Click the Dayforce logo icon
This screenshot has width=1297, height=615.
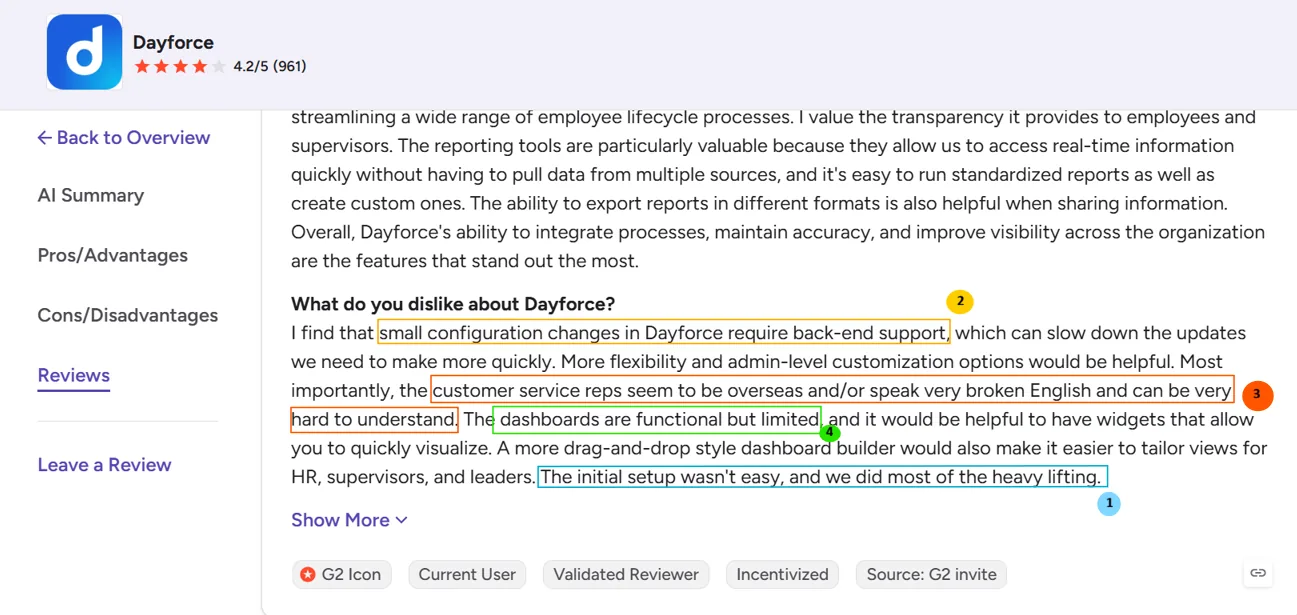pos(84,52)
